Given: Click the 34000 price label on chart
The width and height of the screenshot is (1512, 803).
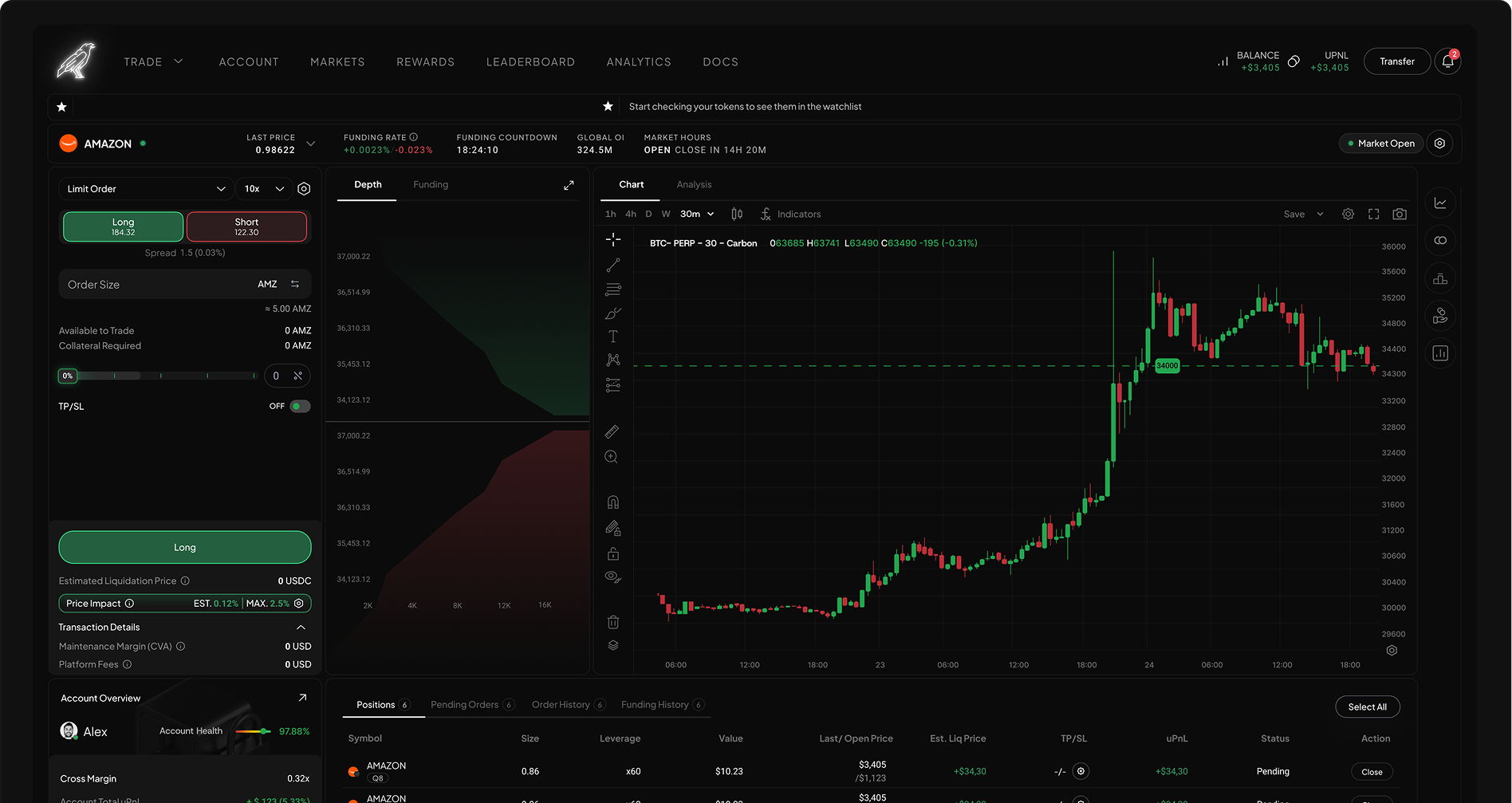Looking at the screenshot, I should (x=1167, y=365).
